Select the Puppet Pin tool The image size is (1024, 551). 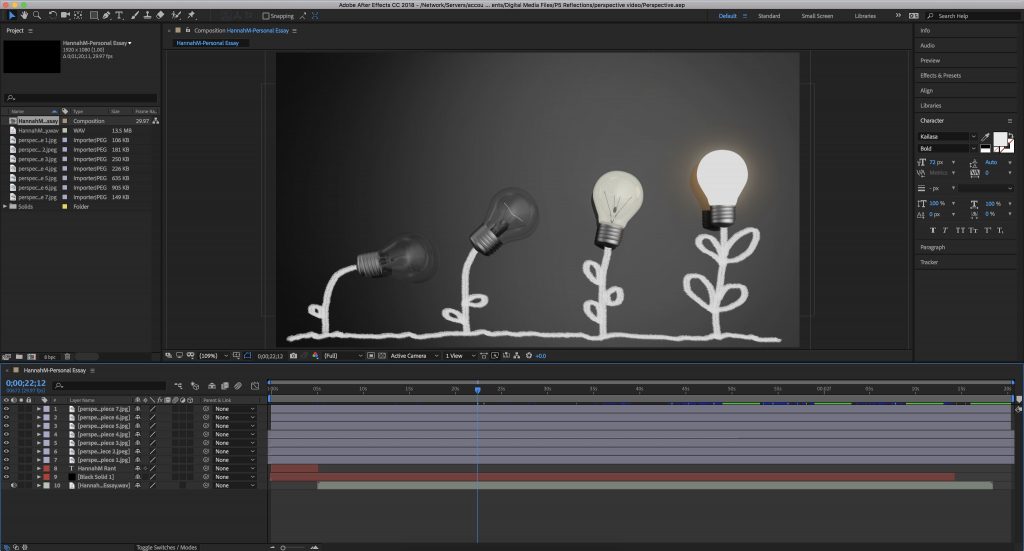coord(191,16)
